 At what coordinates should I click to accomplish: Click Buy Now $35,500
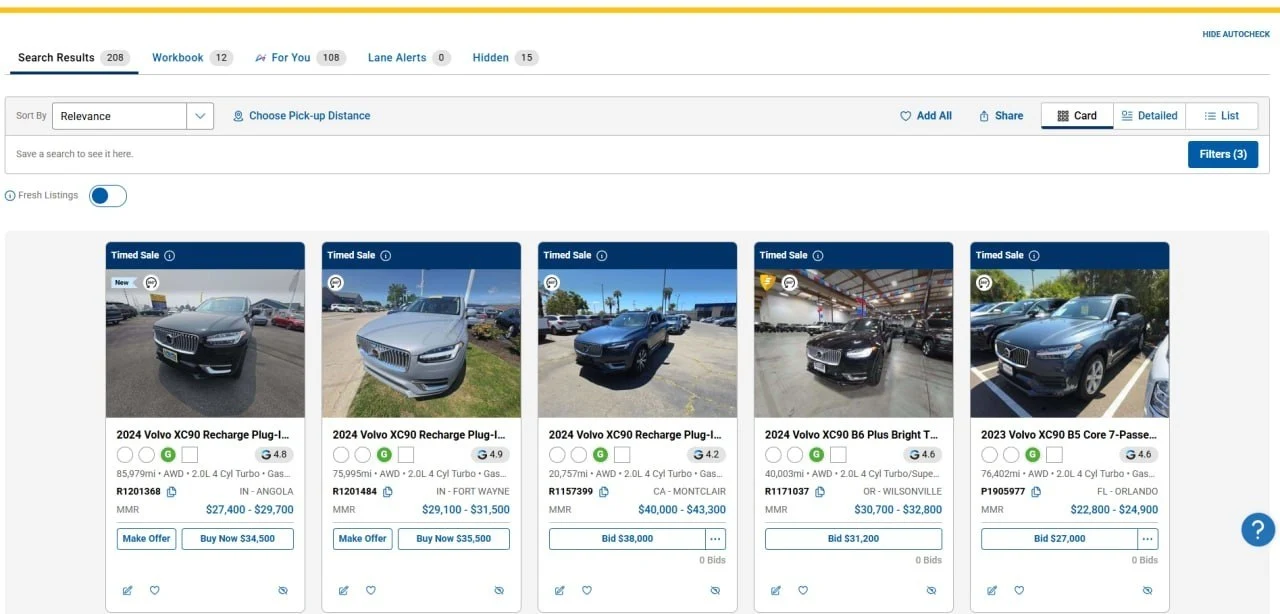(x=454, y=538)
